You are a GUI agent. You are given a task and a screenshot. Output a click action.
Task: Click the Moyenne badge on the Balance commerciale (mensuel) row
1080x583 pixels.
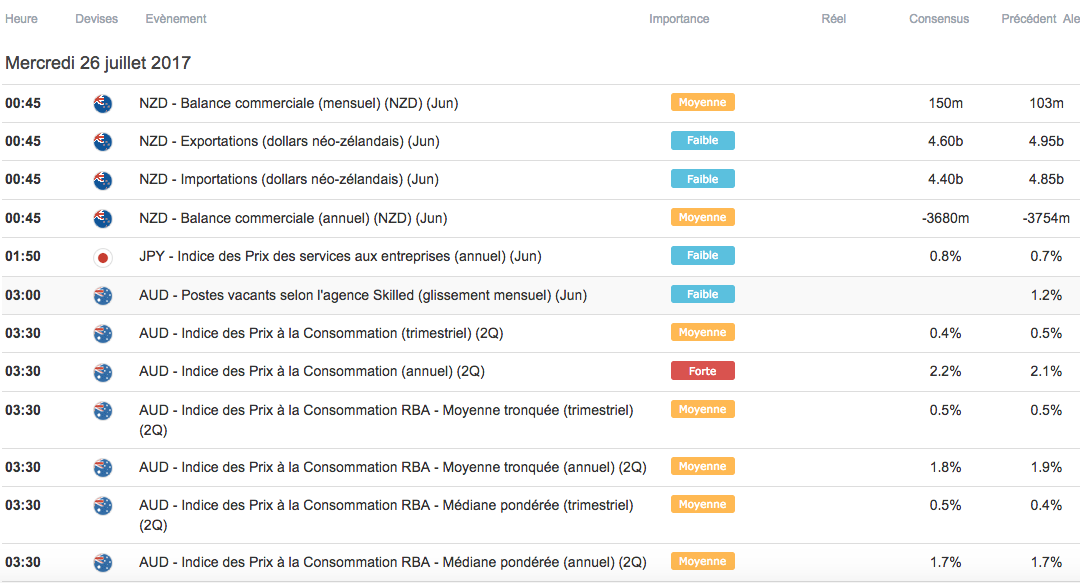point(702,102)
